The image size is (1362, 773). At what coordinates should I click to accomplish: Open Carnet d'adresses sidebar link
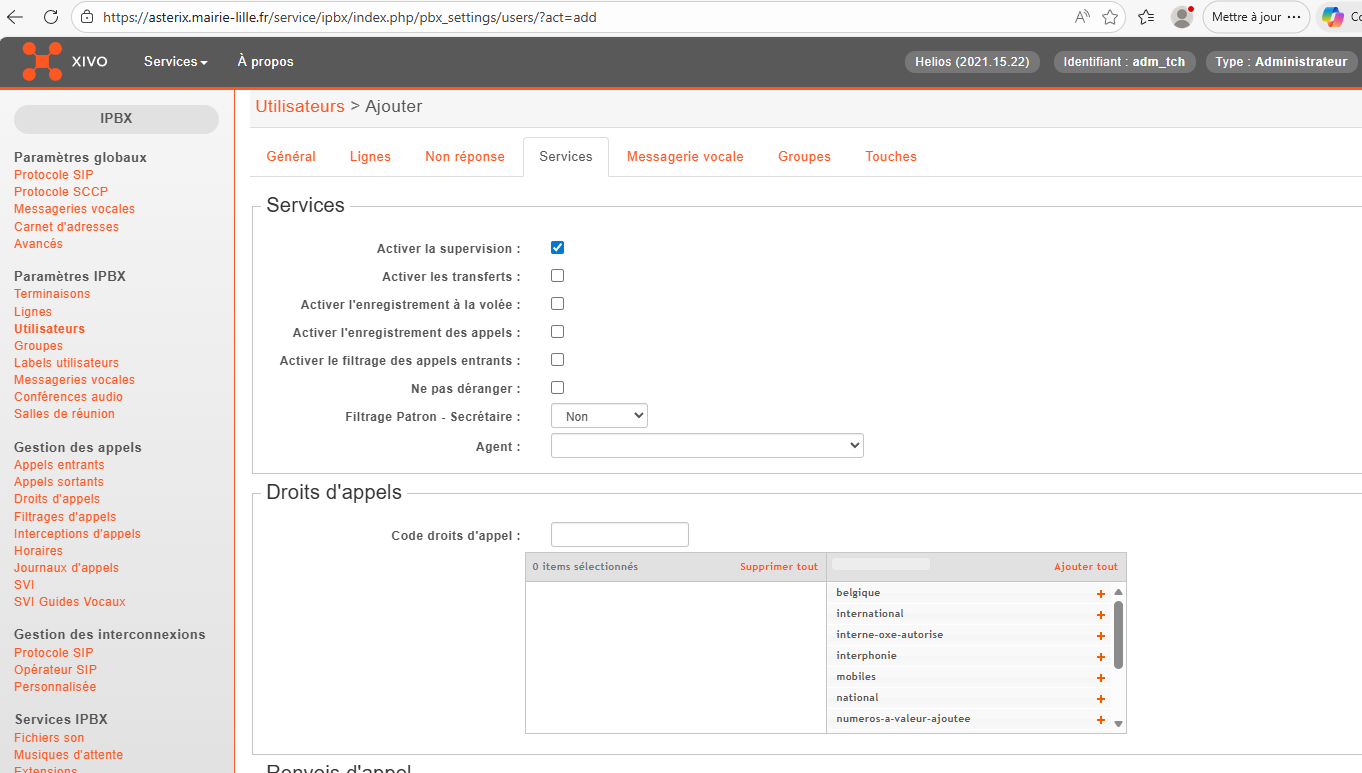(66, 227)
